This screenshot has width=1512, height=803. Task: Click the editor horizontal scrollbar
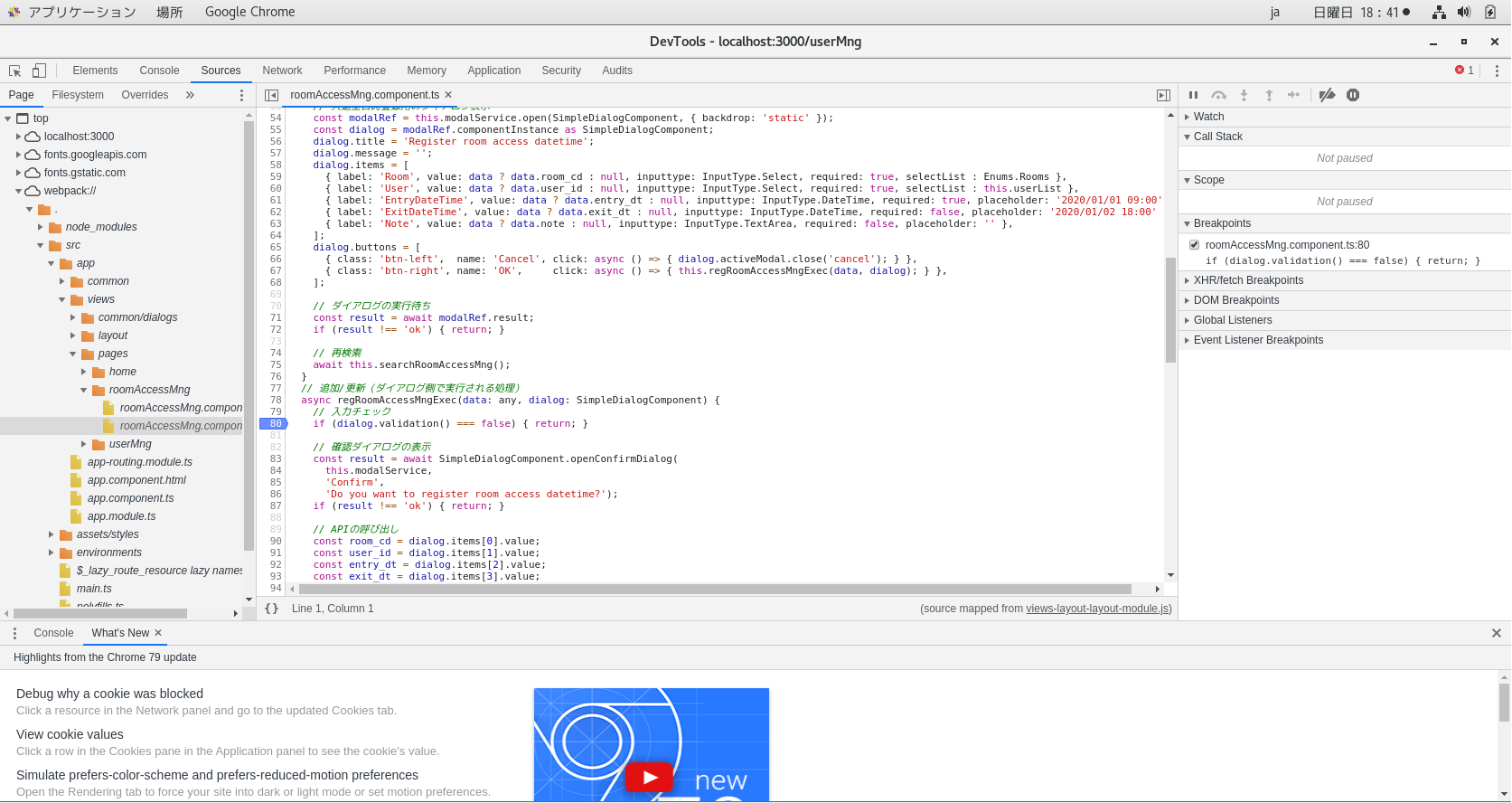[x=714, y=589]
